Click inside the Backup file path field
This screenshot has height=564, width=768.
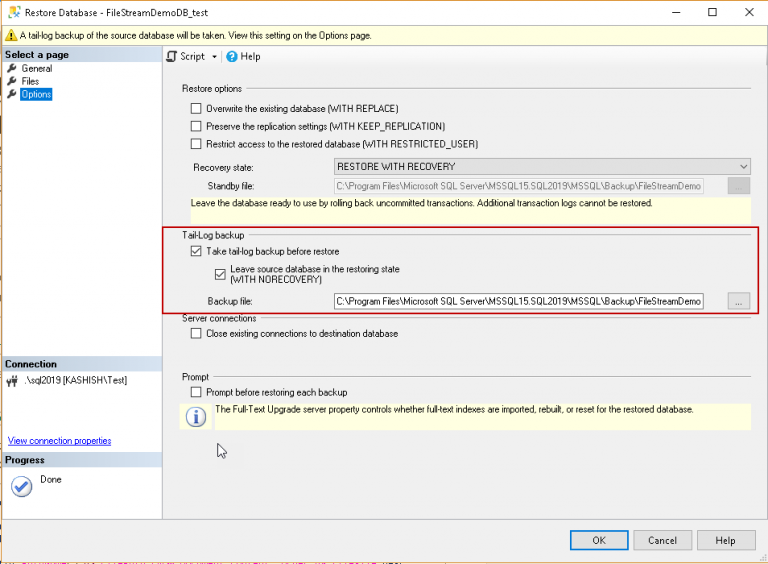click(519, 301)
